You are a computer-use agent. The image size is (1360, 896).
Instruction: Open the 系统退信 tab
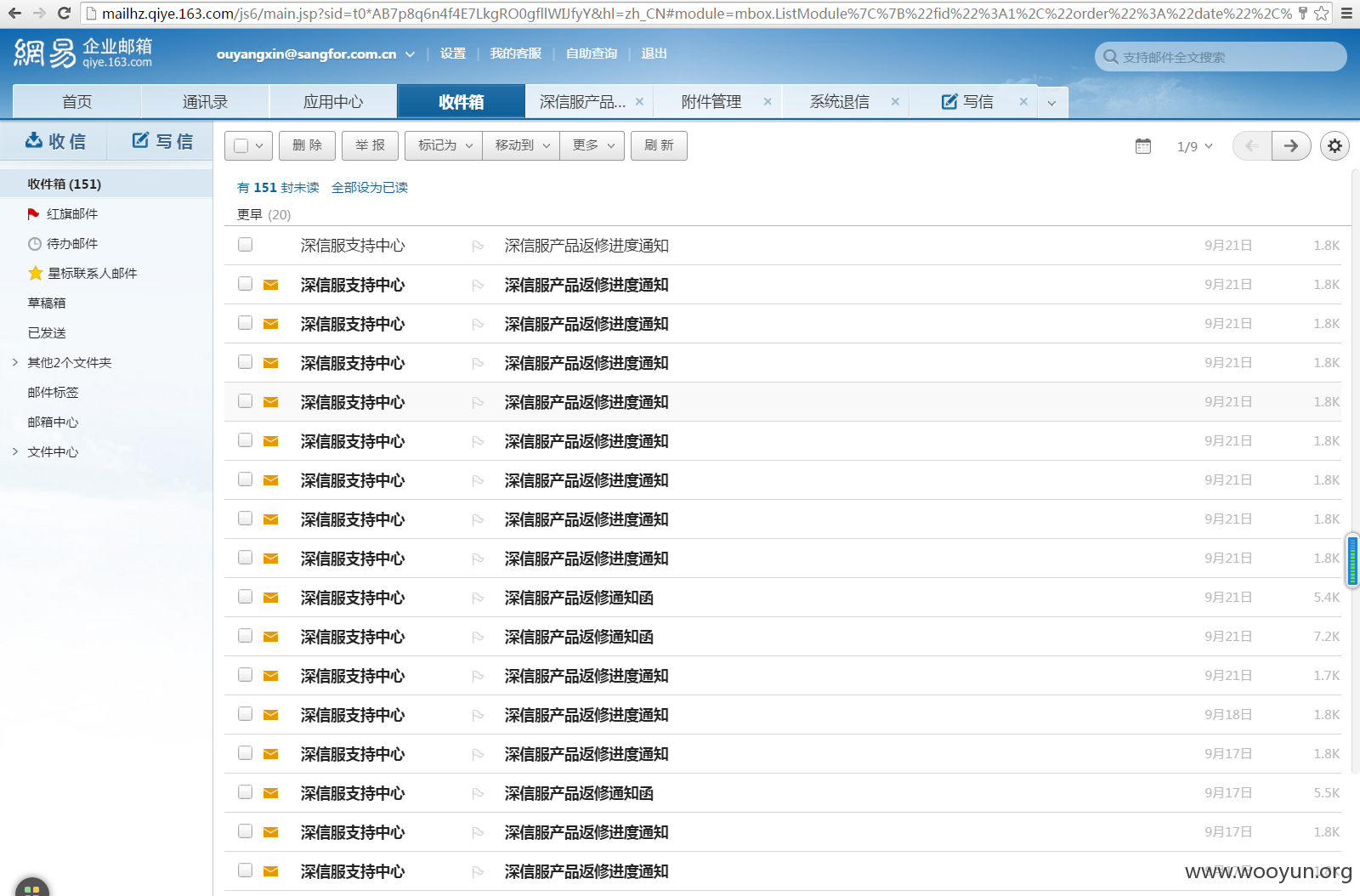[x=840, y=102]
